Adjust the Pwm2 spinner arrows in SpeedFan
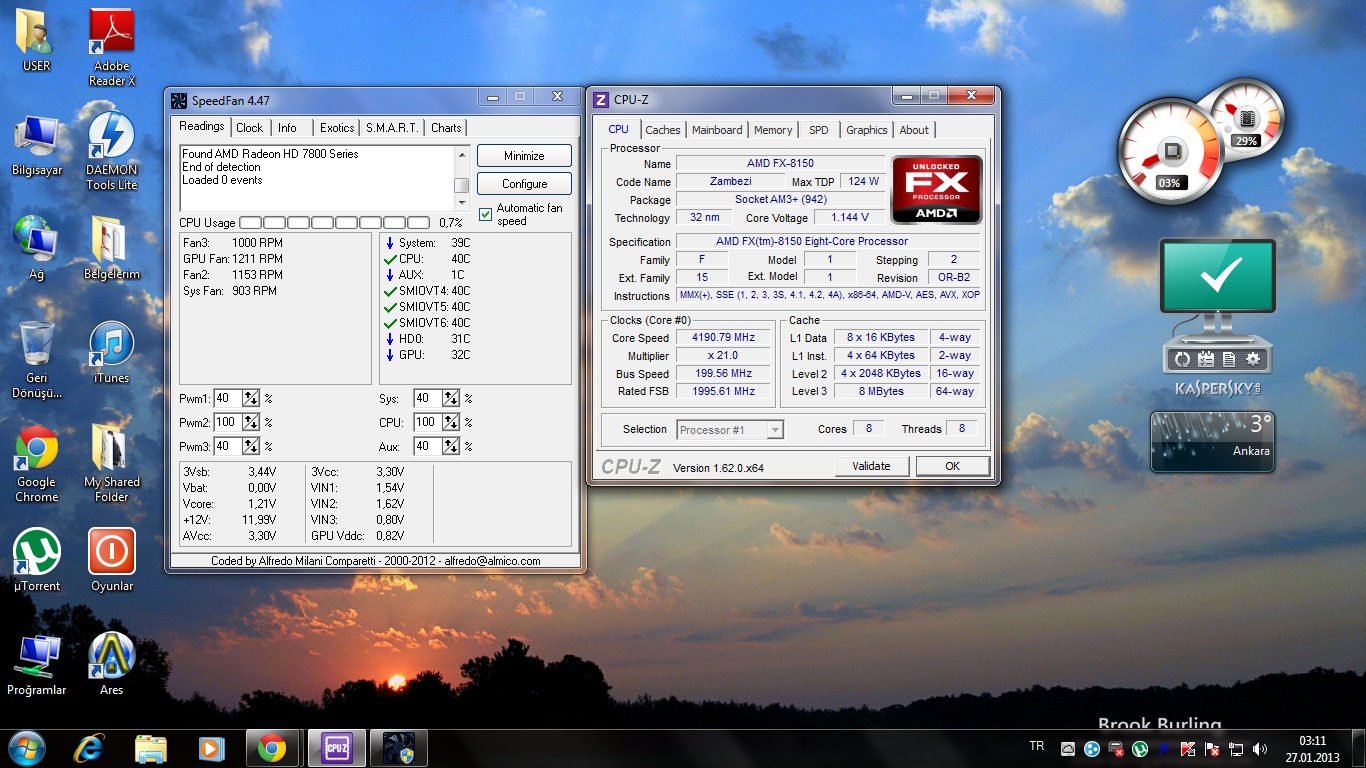 [251, 422]
